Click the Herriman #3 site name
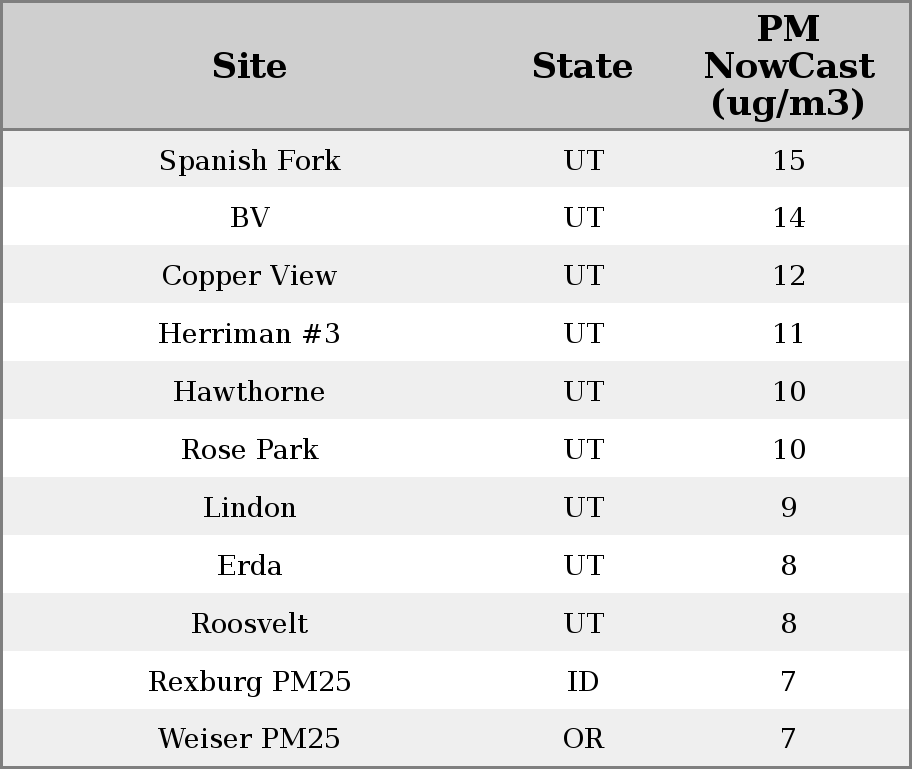 click(250, 334)
